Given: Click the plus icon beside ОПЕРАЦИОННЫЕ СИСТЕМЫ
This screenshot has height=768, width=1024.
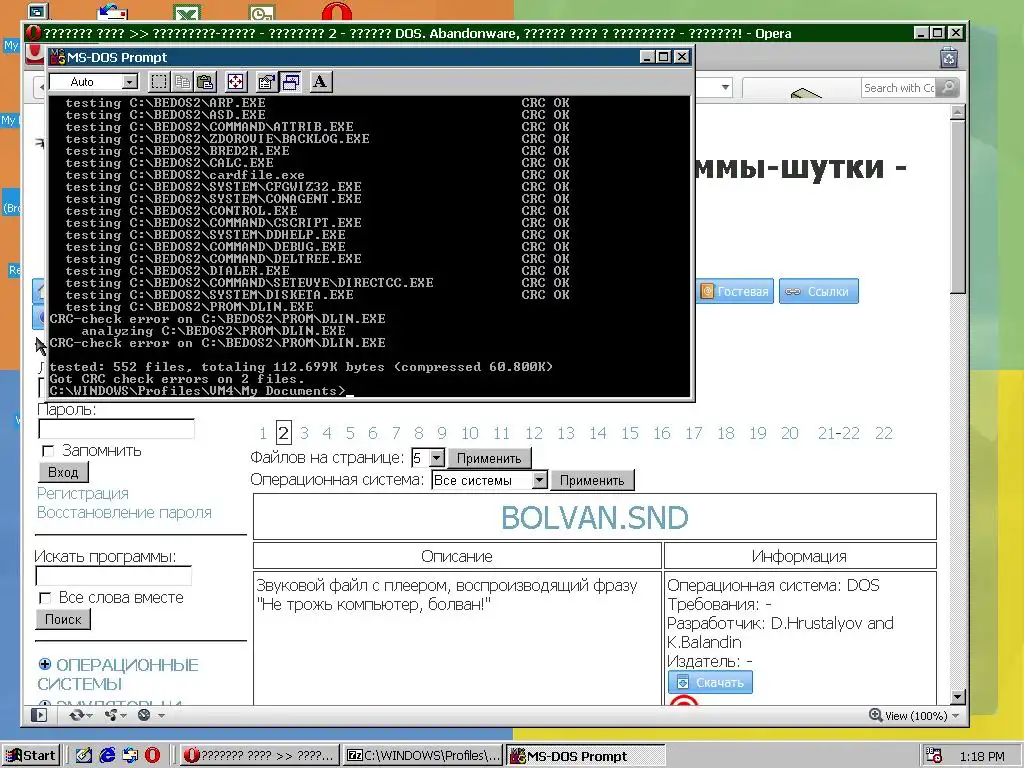Looking at the screenshot, I should point(44,664).
